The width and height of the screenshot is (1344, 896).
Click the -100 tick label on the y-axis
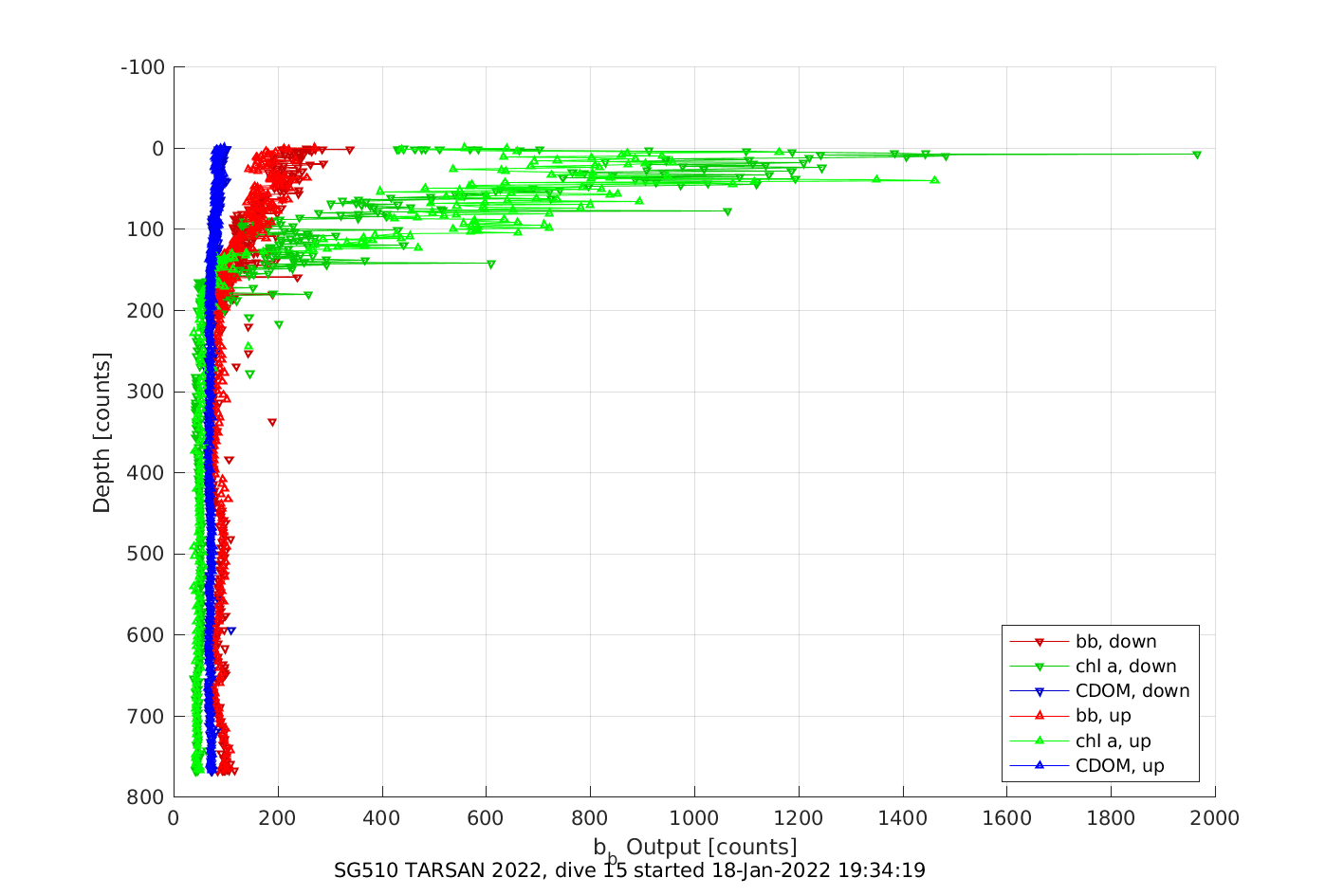(143, 67)
